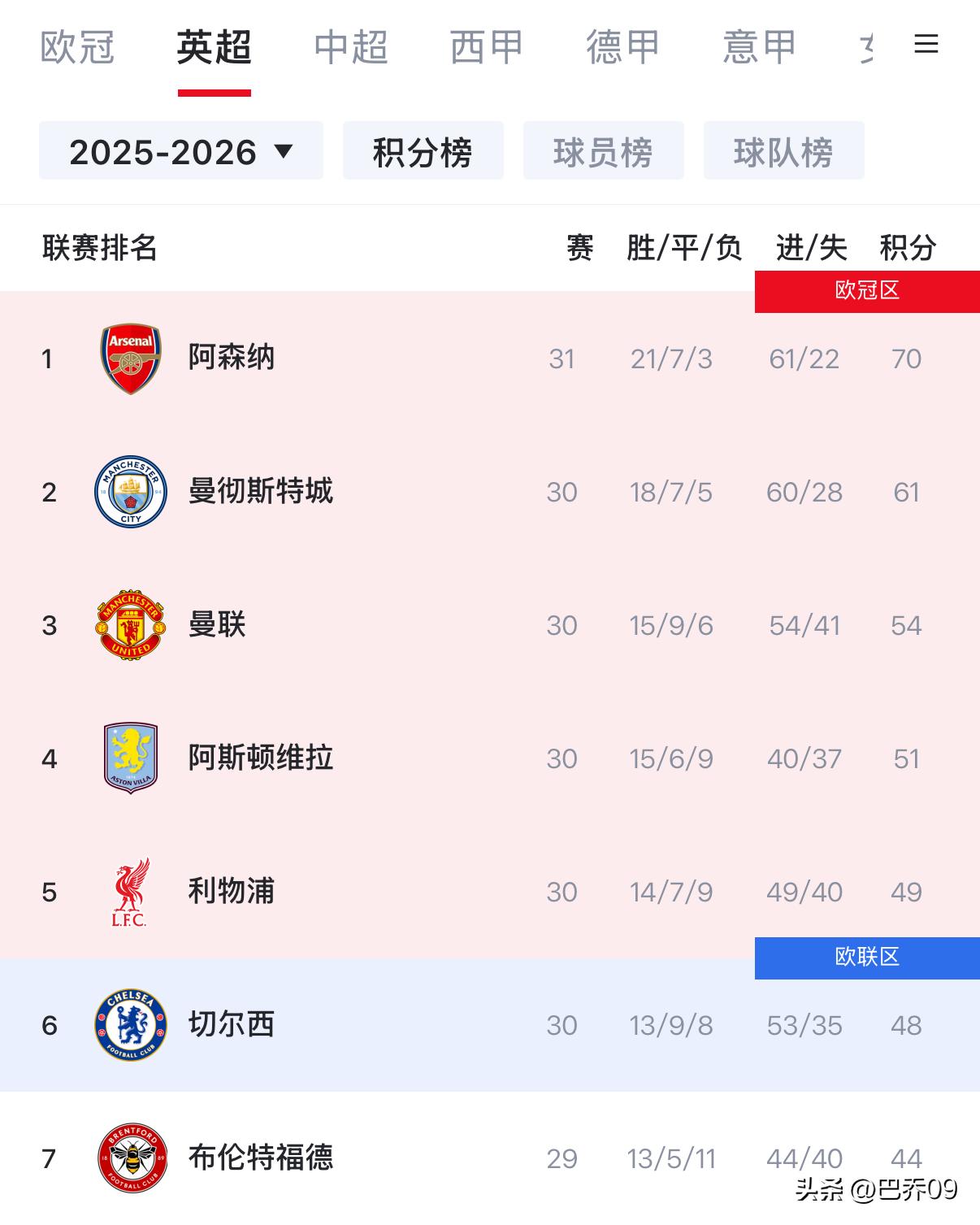Tap the Liverpool L.F.C. crest

[x=131, y=892]
